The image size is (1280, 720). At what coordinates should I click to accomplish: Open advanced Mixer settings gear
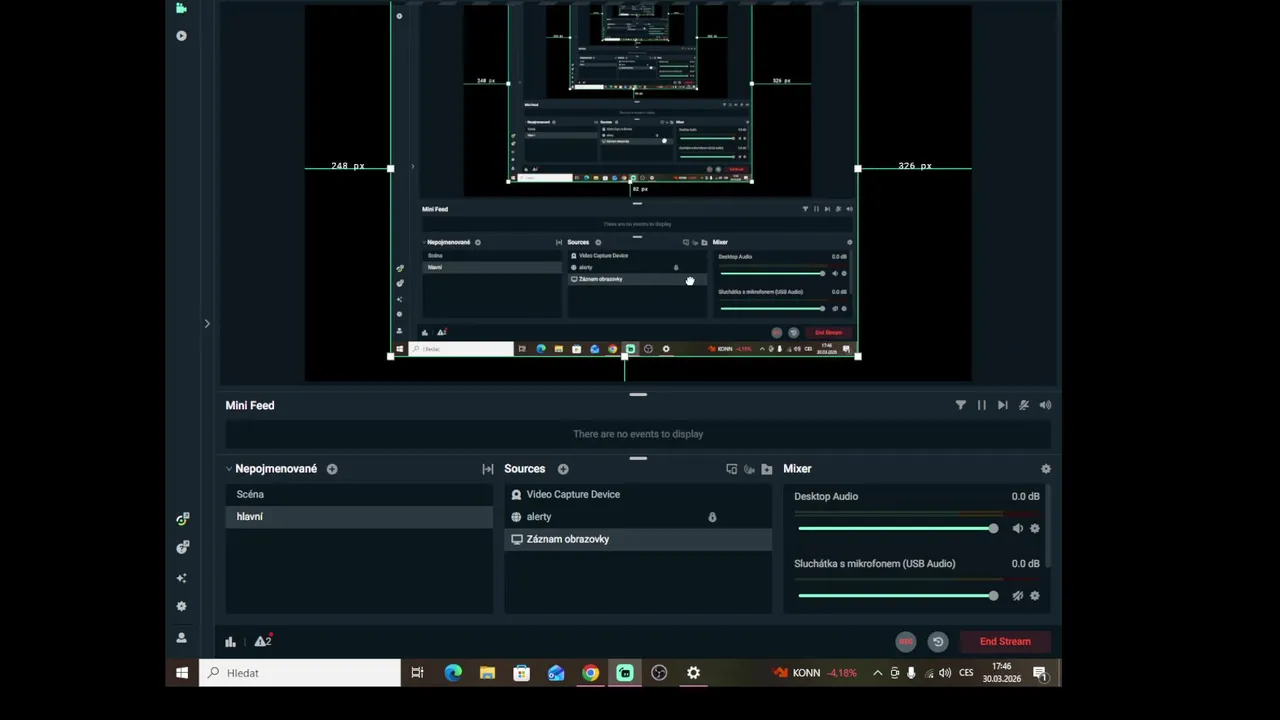click(1046, 469)
